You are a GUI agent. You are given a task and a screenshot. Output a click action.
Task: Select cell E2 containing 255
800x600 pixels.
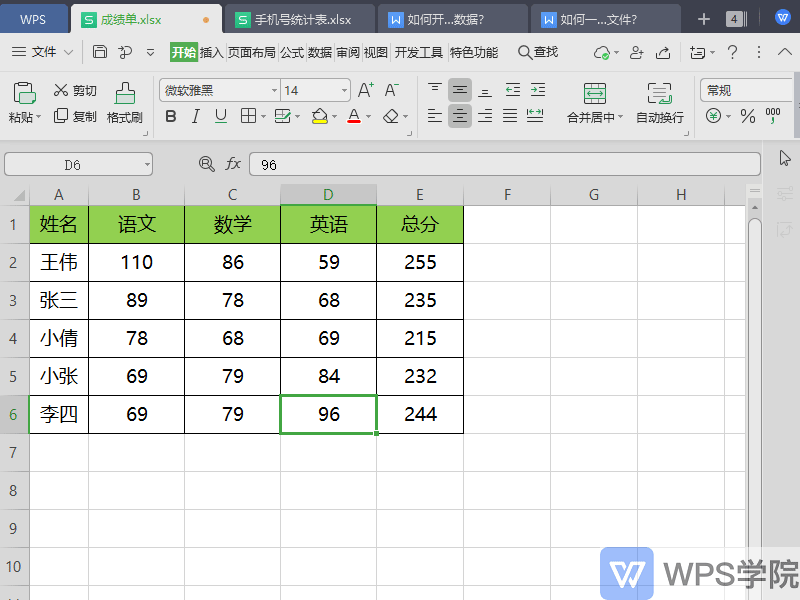pos(420,263)
